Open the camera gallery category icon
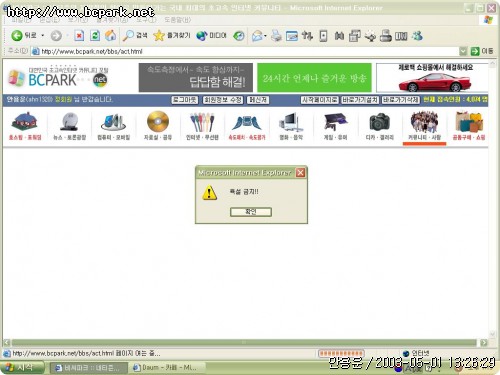Screen dimensions: 500x375 pos(380,126)
